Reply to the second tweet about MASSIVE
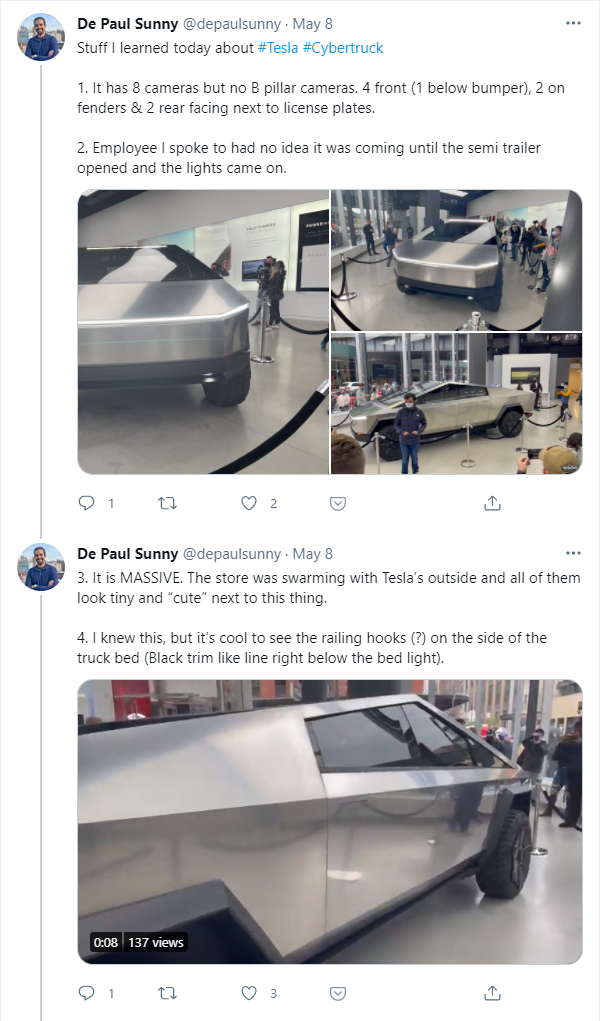The image size is (600, 1021). click(87, 992)
